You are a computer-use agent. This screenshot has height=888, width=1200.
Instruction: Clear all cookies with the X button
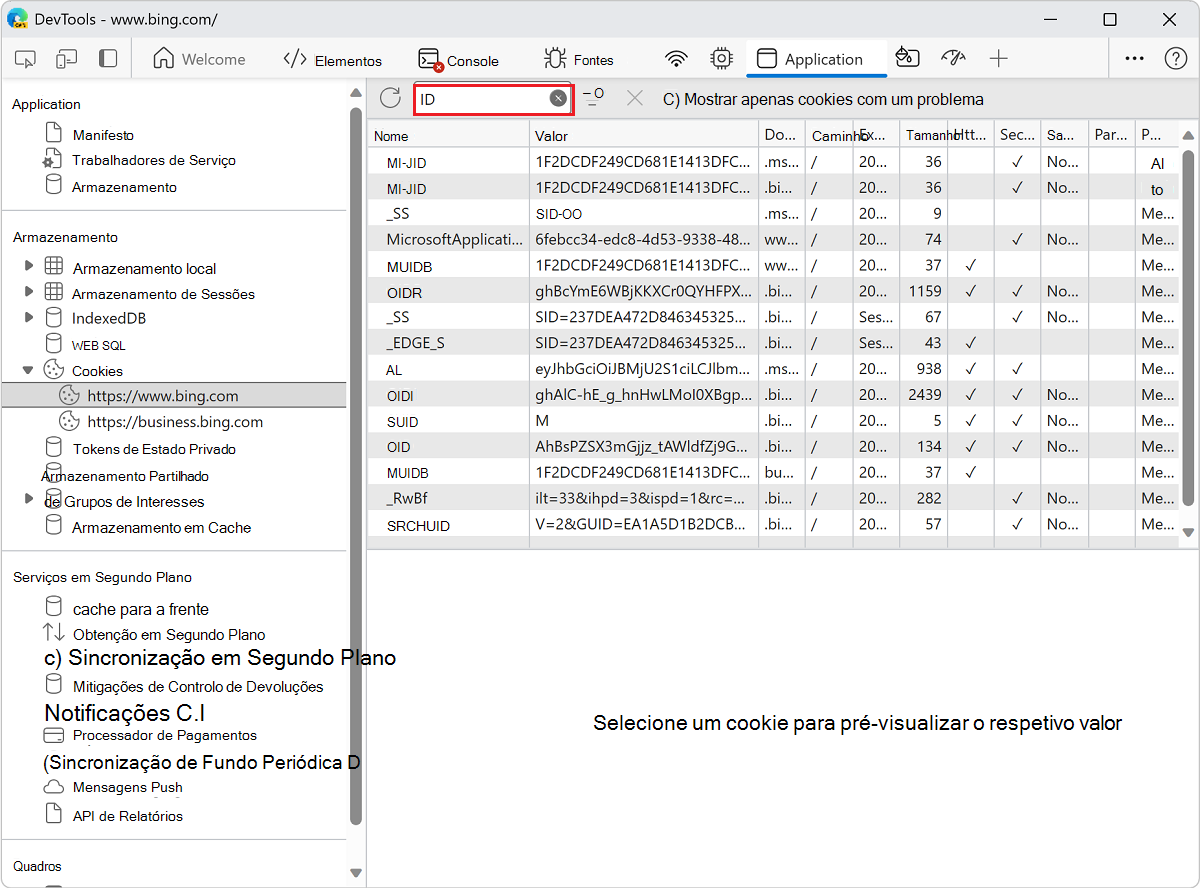click(635, 97)
